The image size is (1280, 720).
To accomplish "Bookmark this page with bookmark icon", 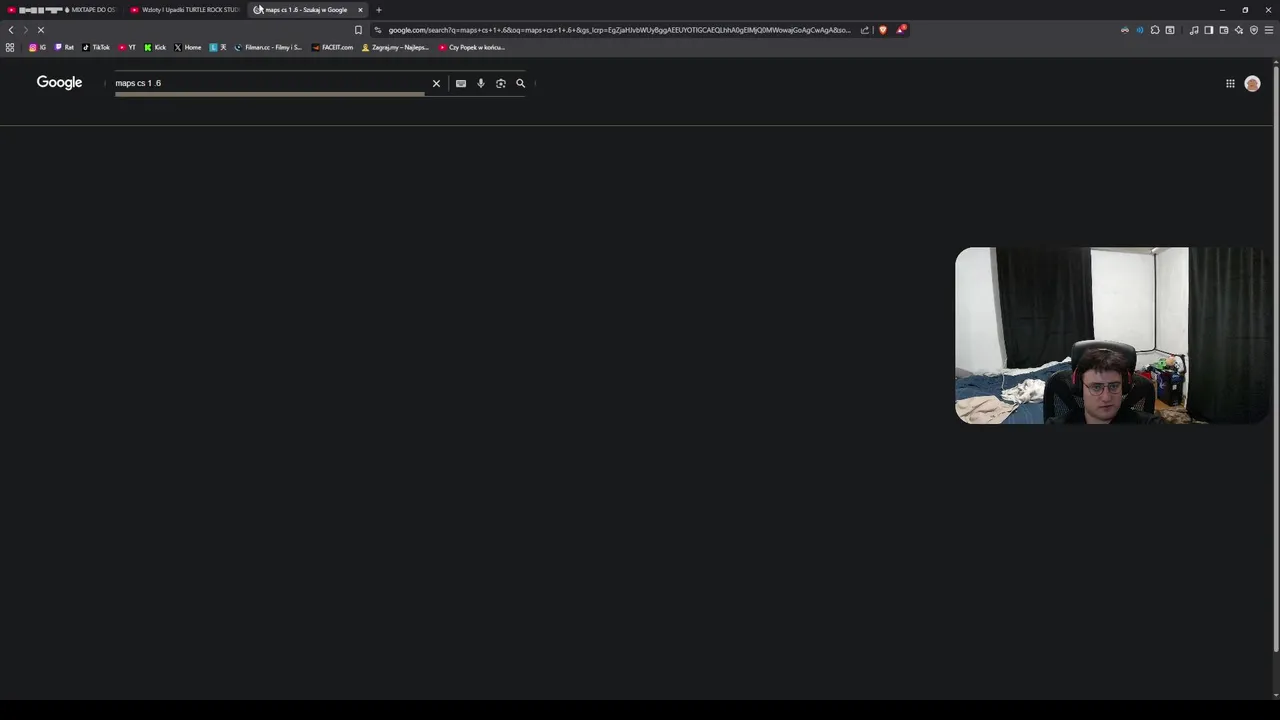I will tap(358, 30).
